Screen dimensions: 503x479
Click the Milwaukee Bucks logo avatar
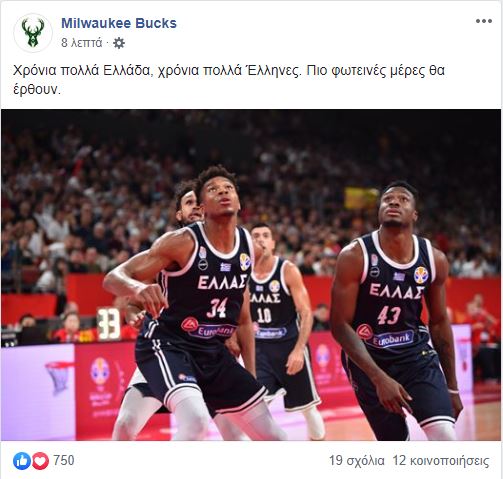click(x=33, y=33)
